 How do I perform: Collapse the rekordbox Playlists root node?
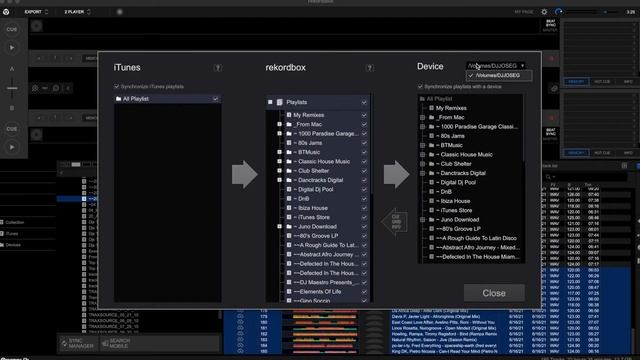(270, 102)
